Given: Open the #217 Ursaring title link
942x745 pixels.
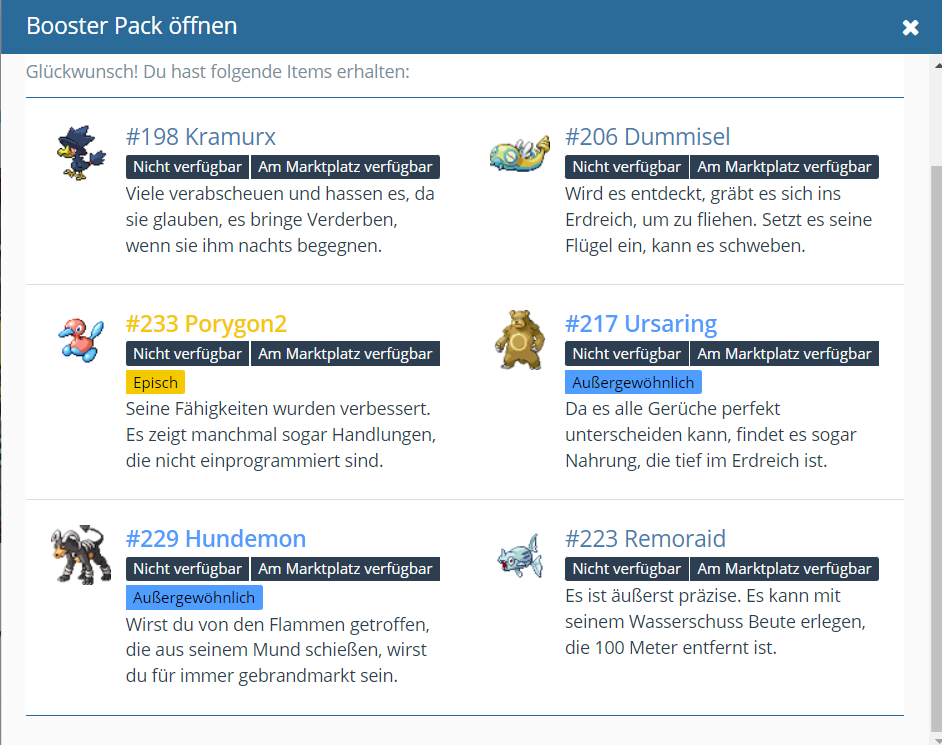Looking at the screenshot, I should [641, 324].
